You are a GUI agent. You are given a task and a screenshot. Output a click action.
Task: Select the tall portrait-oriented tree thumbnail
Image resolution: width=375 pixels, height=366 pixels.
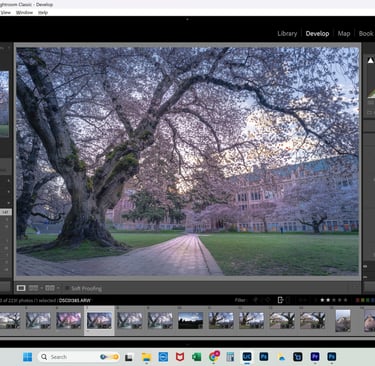coord(343,320)
